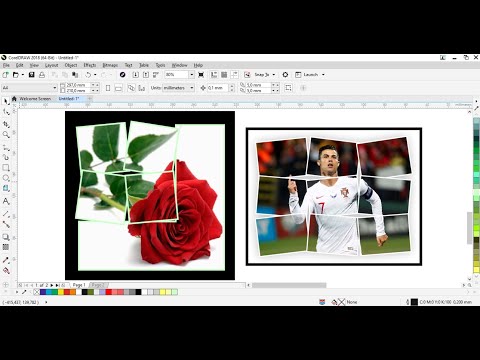Open the palette flyout arrow by the color bar
480x360 pixels.
point(16,292)
